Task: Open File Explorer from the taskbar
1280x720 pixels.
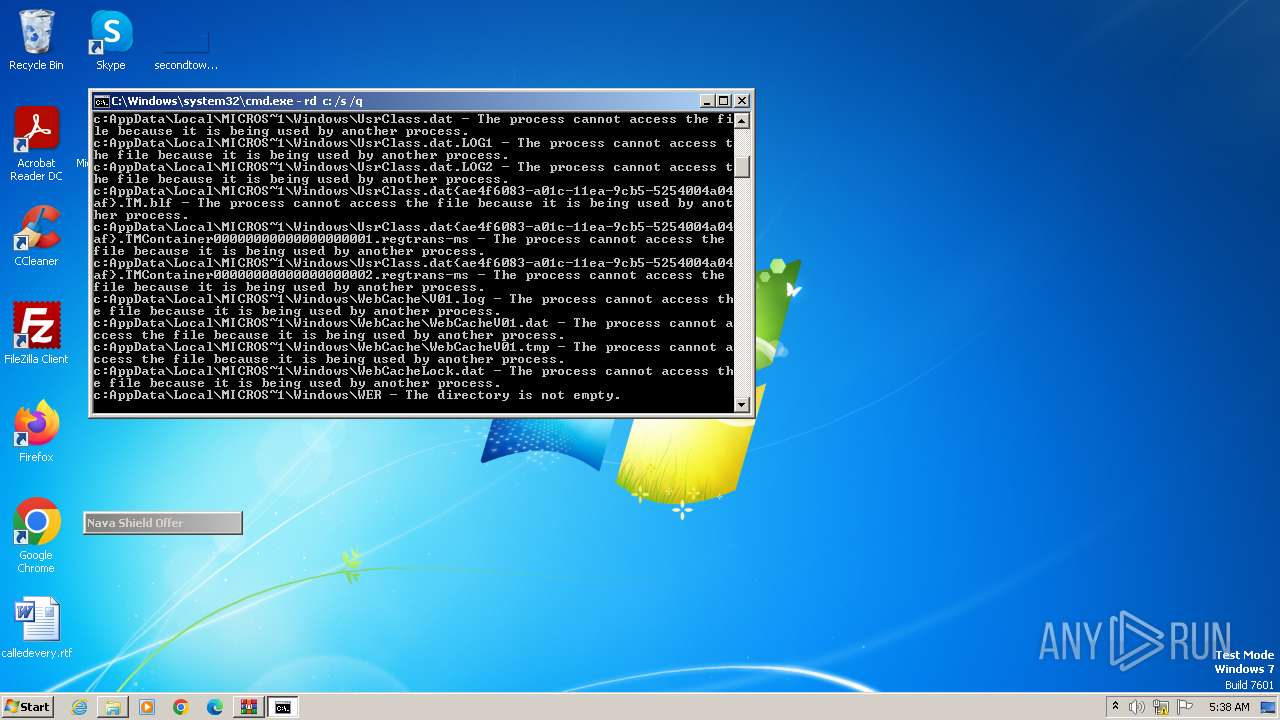Action: click(113, 707)
